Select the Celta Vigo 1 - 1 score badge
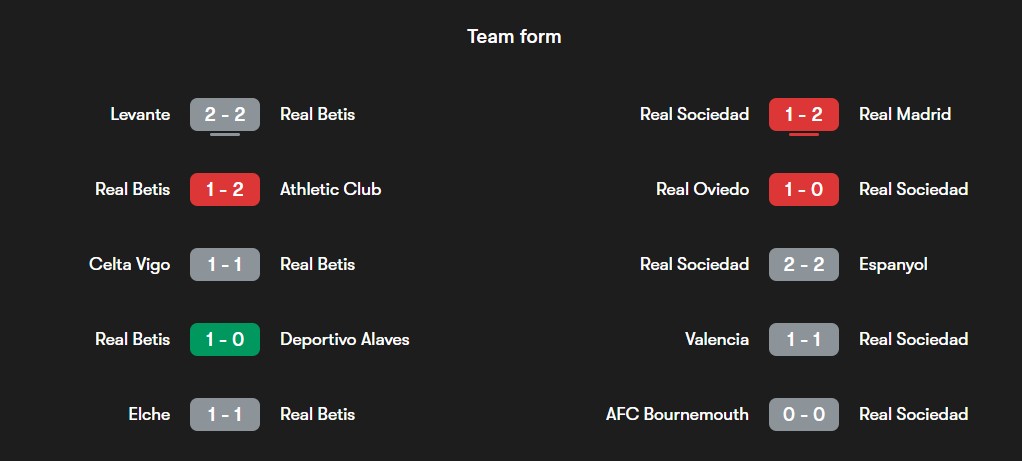 (x=225, y=264)
